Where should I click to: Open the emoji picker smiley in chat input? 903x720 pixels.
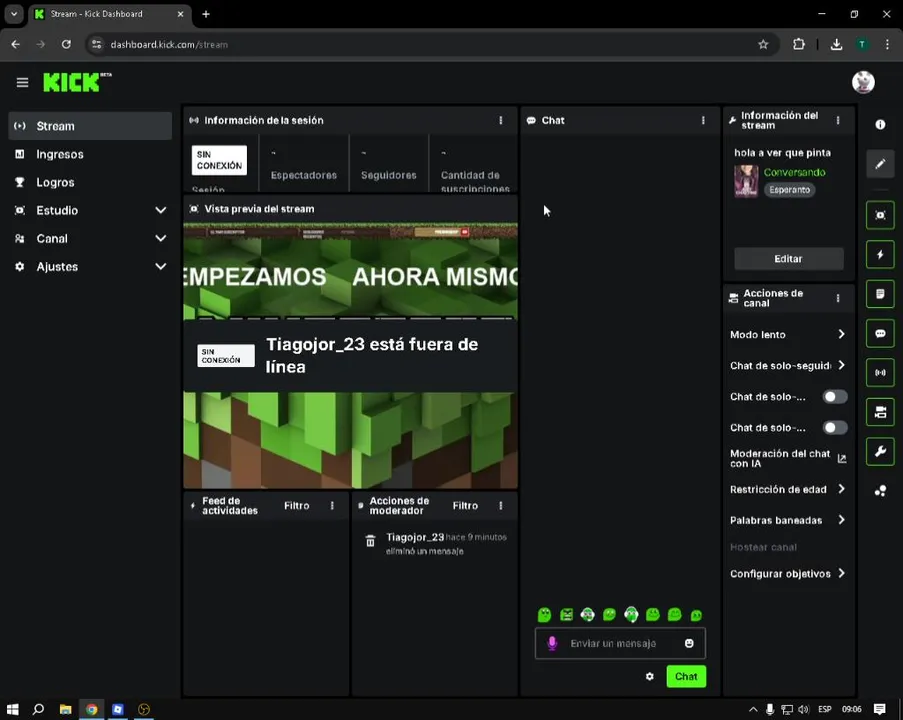pyautogui.click(x=689, y=643)
